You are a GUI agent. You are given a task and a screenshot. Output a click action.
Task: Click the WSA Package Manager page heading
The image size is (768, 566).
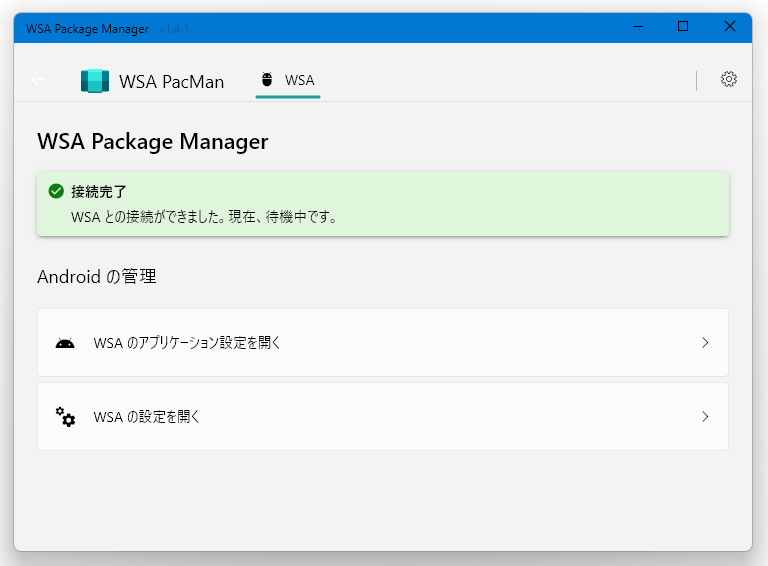pyautogui.click(x=153, y=142)
